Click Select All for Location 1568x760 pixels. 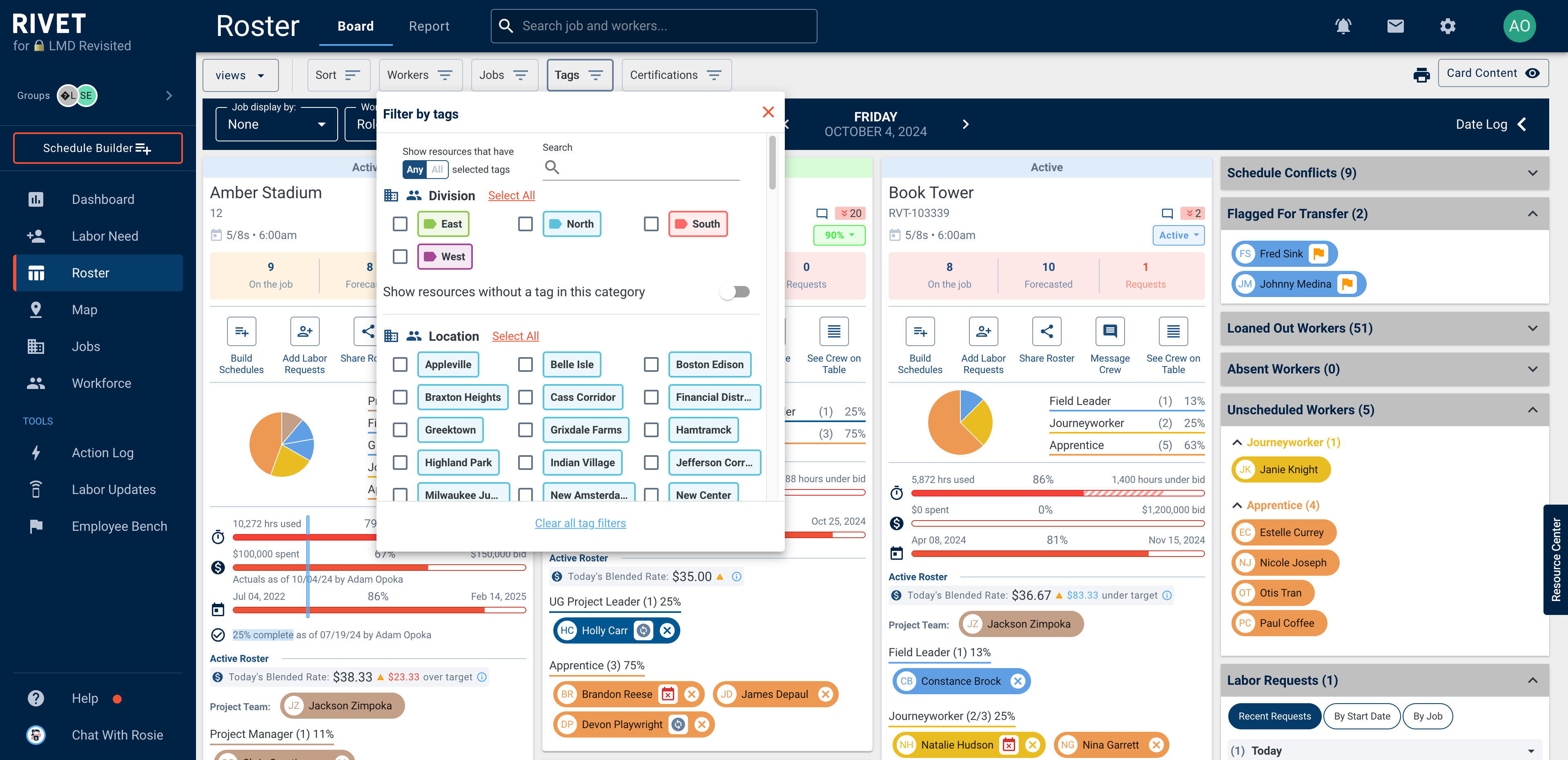(x=515, y=336)
